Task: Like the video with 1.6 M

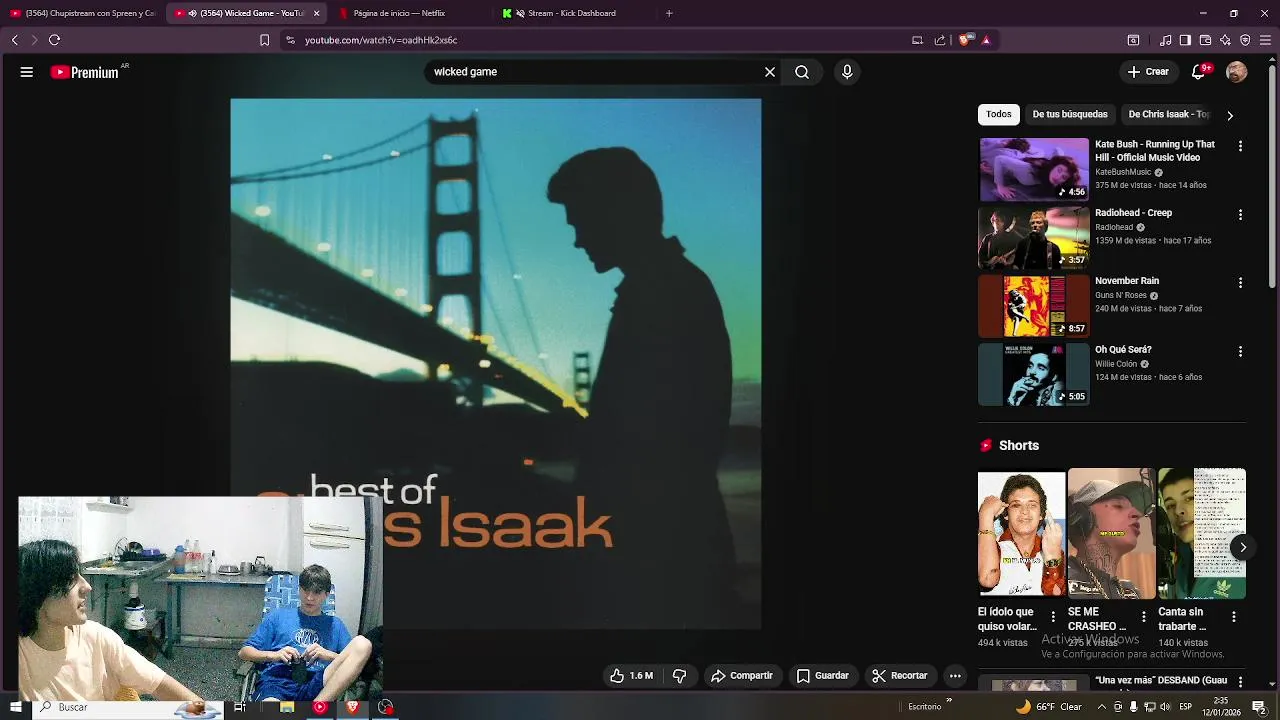Action: 632,676
